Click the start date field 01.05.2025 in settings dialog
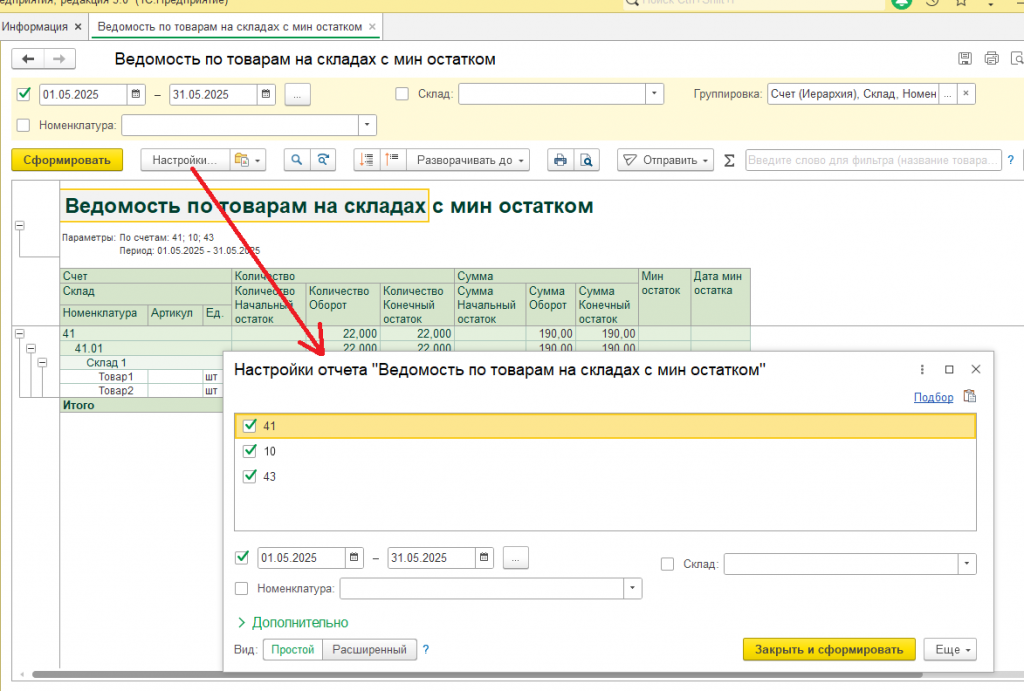The height and width of the screenshot is (691, 1024). pyautogui.click(x=301, y=558)
